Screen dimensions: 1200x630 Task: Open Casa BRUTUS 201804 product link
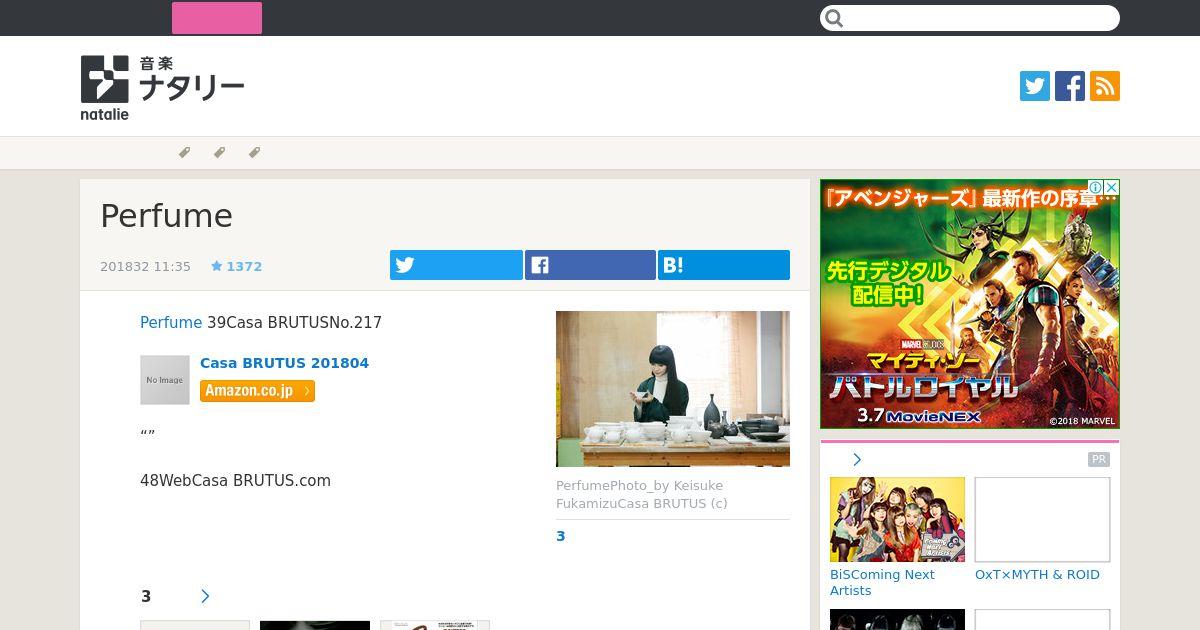point(284,363)
